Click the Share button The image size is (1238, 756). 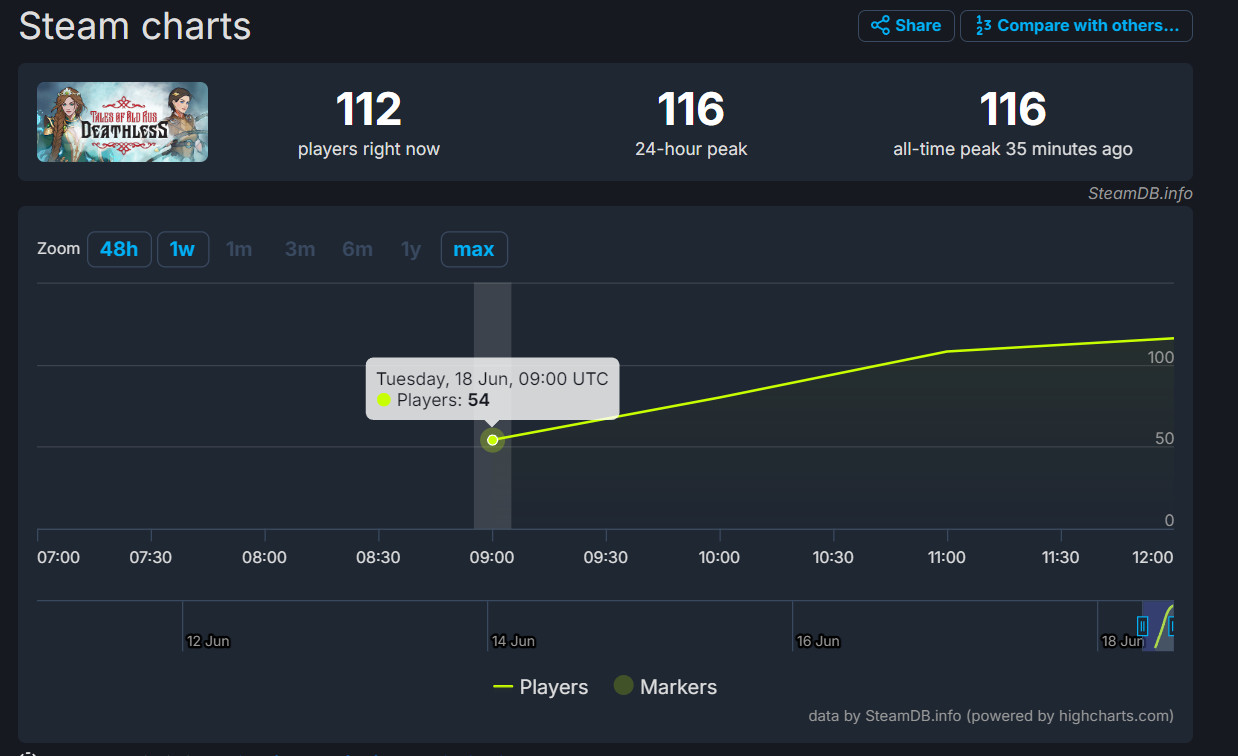pos(906,25)
